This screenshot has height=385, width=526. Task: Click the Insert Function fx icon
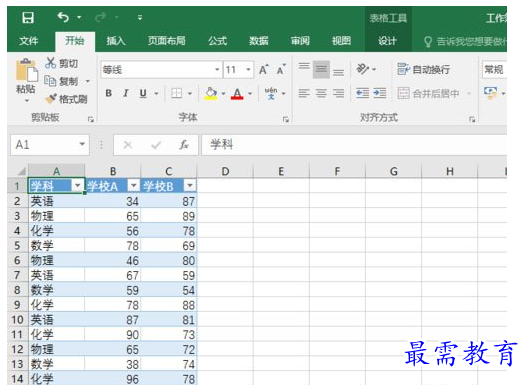coord(183,145)
